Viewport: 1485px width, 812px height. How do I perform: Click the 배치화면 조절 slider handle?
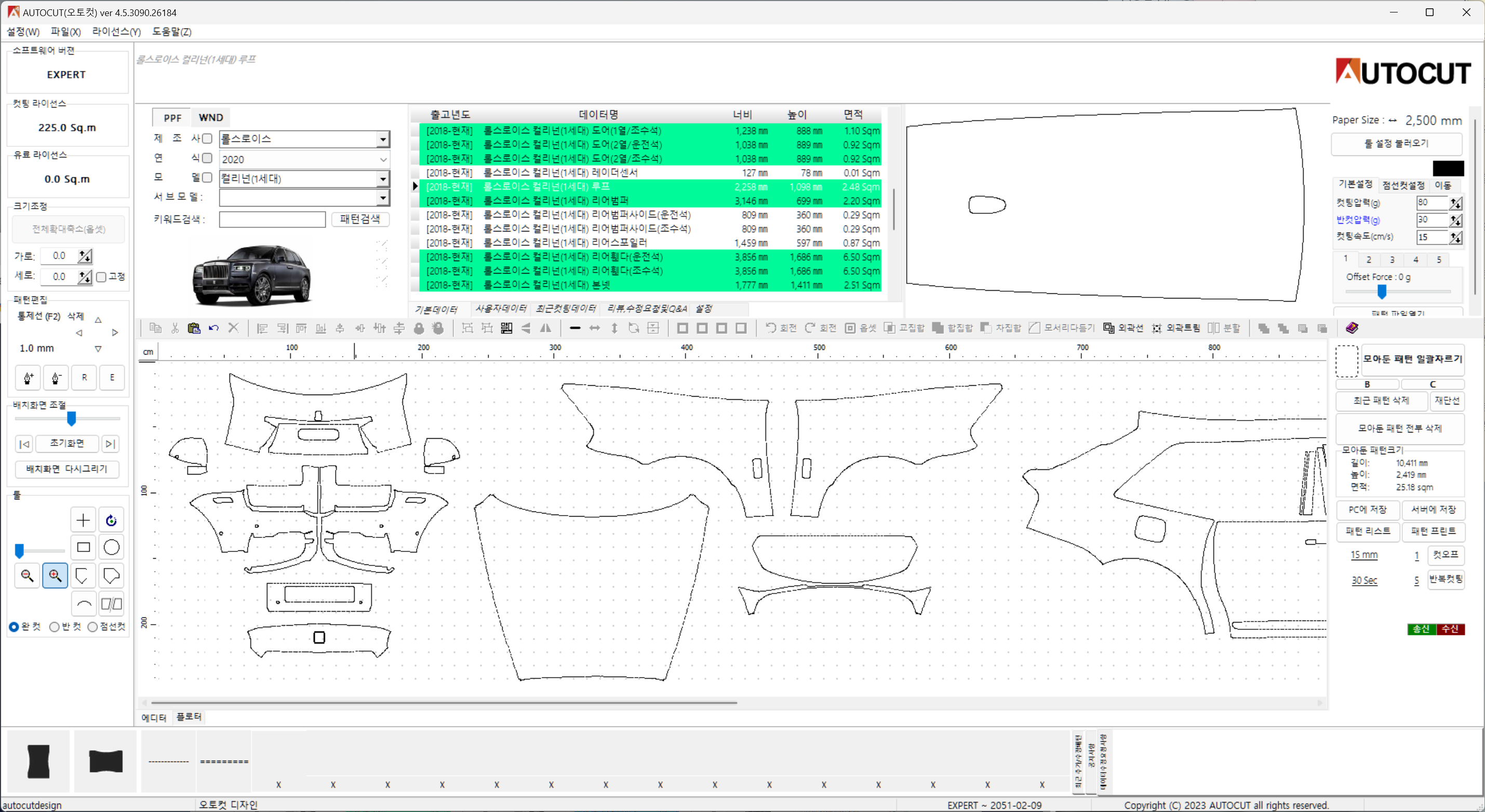click(x=72, y=418)
